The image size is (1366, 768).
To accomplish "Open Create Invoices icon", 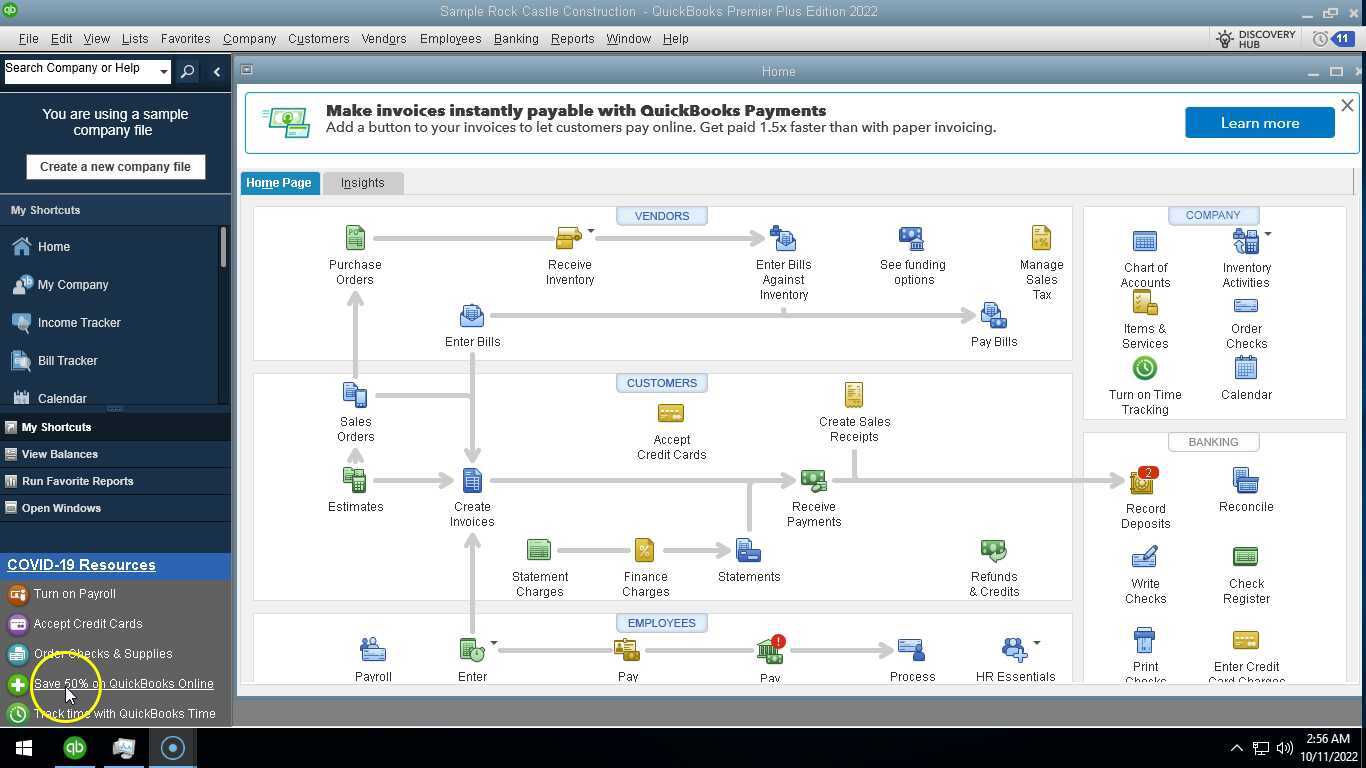I will click(472, 480).
